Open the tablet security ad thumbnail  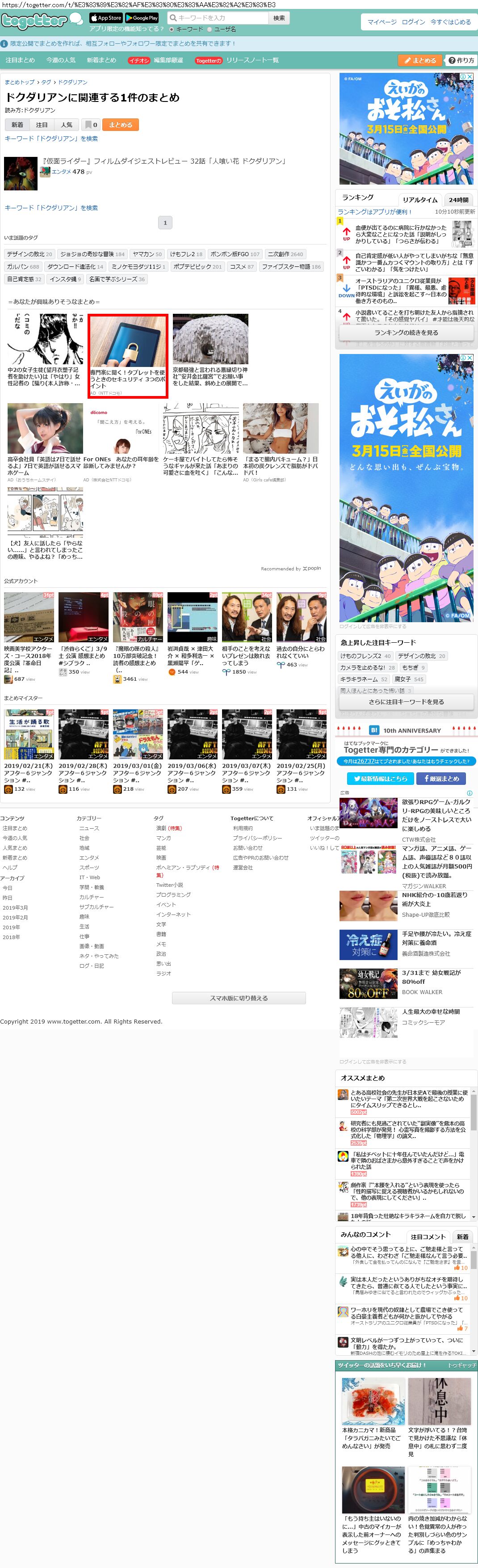pyautogui.click(x=128, y=341)
